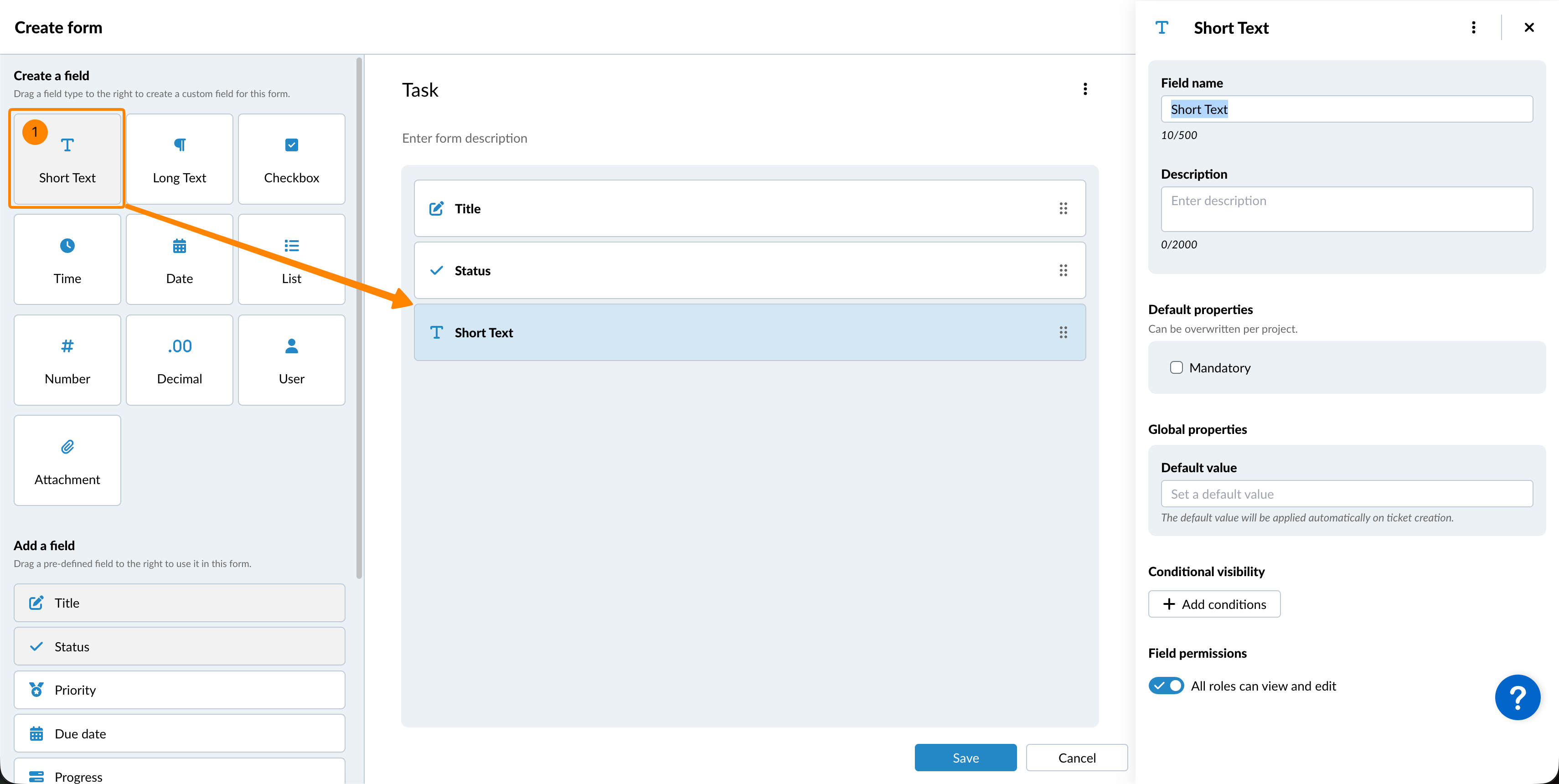Enable the Mandatory checkbox
Screen dimensions: 1559x784
[x=1176, y=368]
